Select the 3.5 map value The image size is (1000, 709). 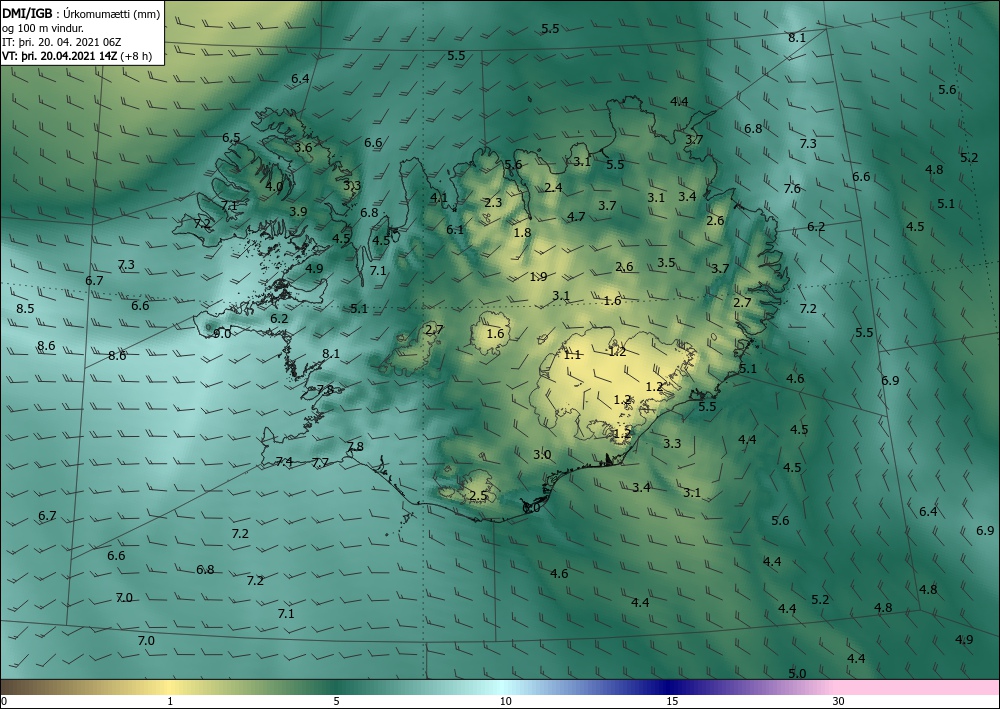[666, 263]
